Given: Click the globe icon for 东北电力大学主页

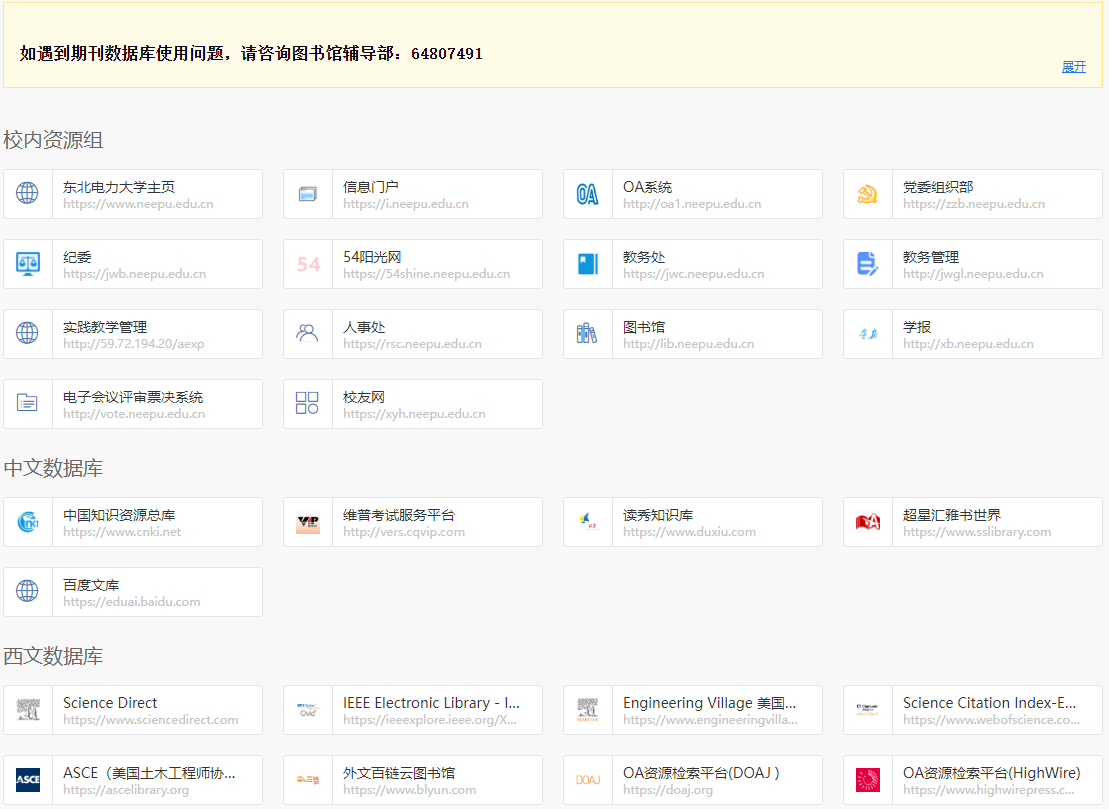Looking at the screenshot, I should [x=28, y=193].
